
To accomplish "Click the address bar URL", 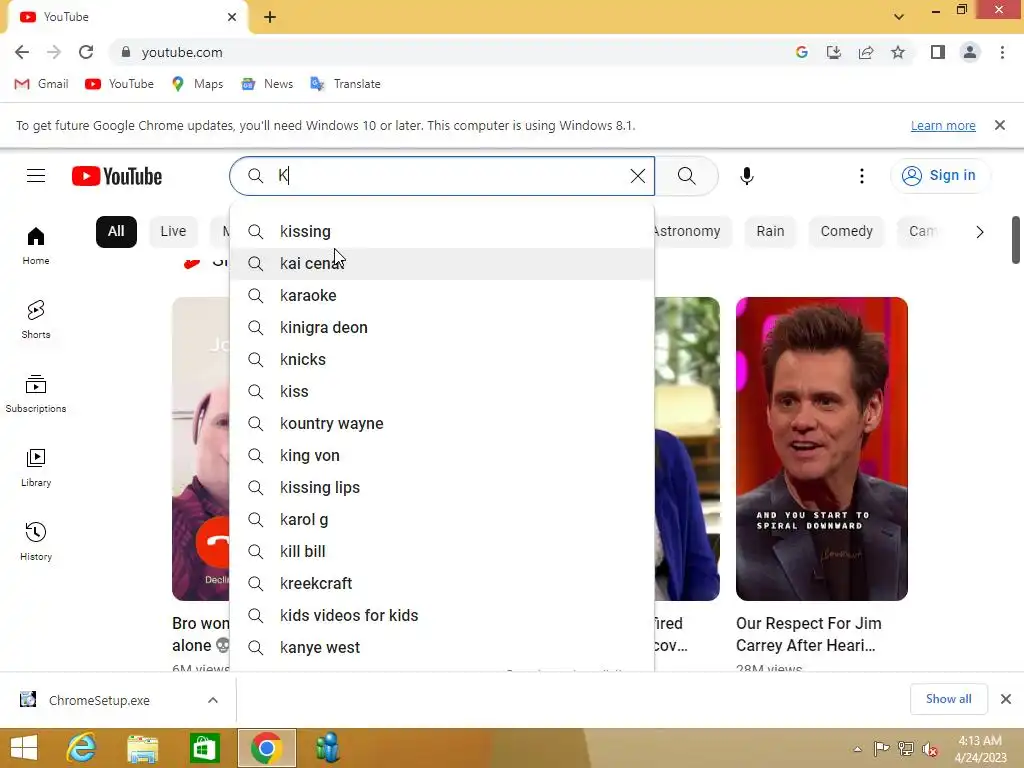I will pos(182,52).
